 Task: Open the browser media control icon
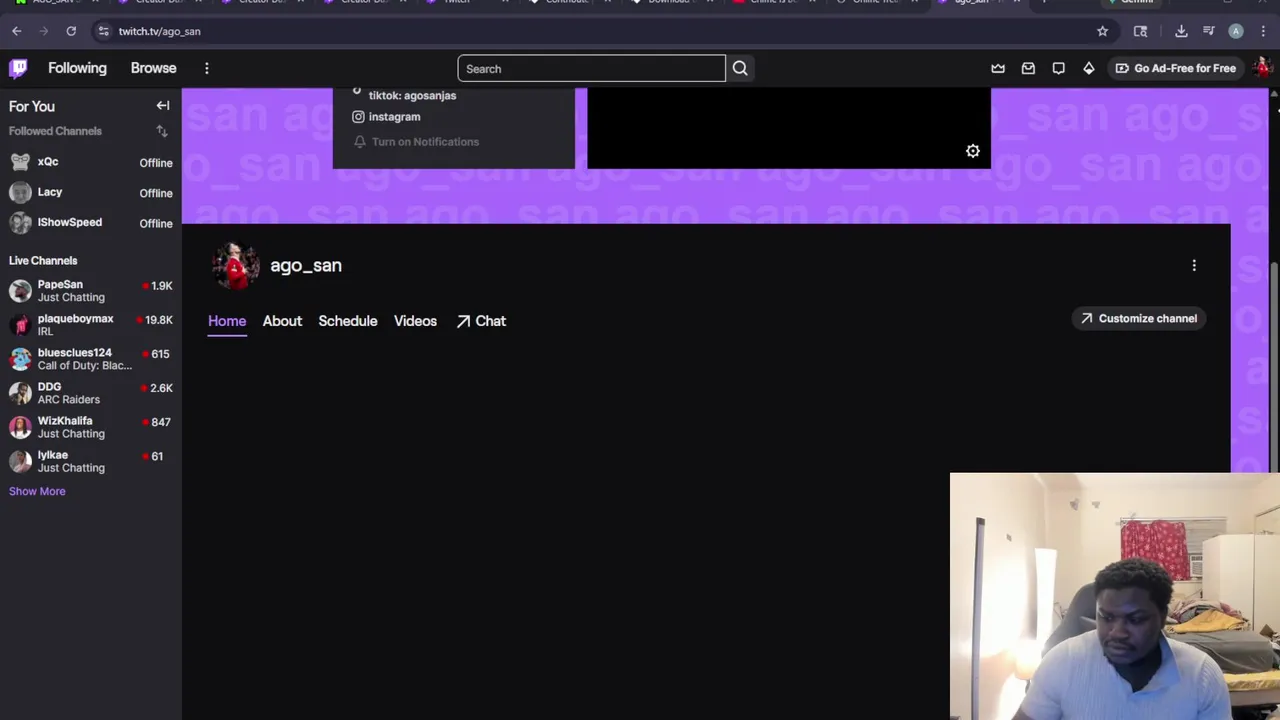tap(1209, 31)
